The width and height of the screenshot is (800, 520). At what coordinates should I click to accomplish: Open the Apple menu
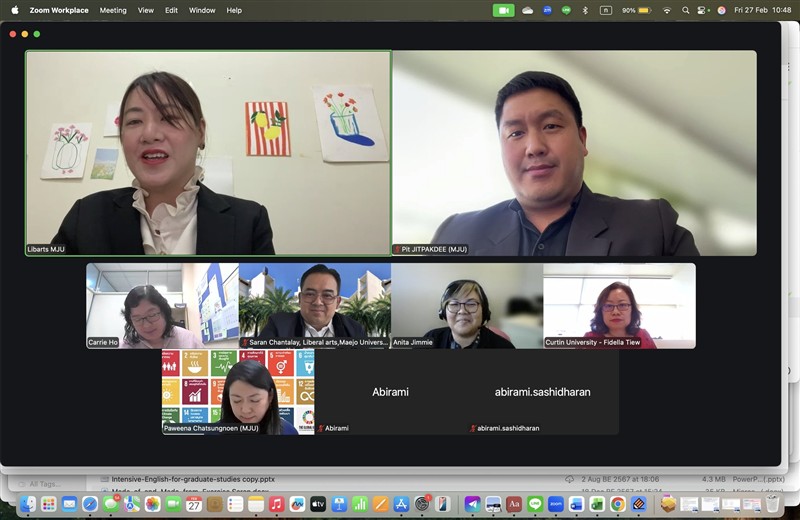(x=14, y=10)
